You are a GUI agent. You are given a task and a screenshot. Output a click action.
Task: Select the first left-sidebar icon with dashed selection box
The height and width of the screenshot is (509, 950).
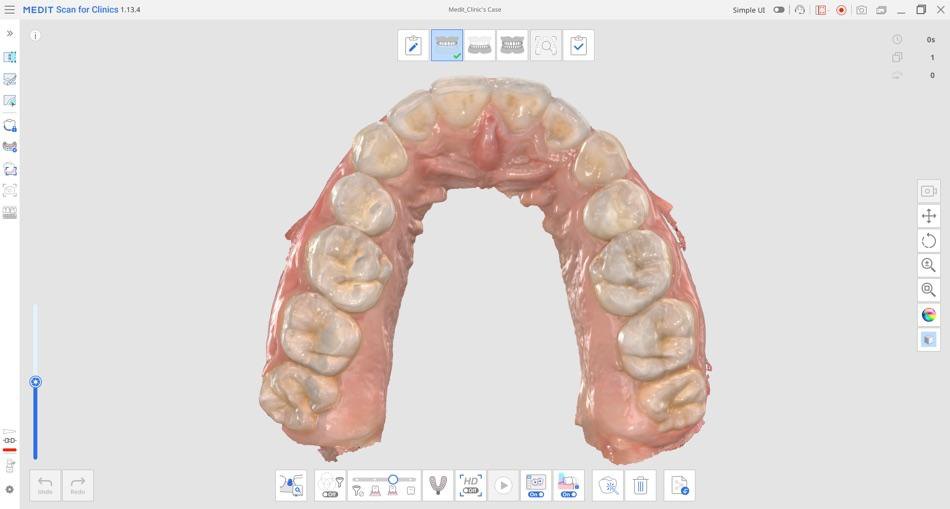click(x=10, y=57)
